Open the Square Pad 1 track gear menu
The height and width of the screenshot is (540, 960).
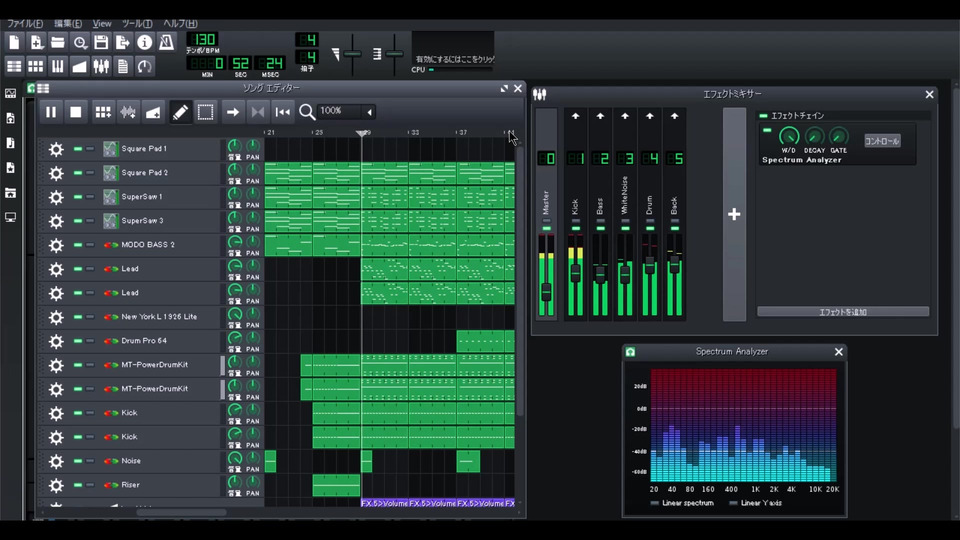56,149
